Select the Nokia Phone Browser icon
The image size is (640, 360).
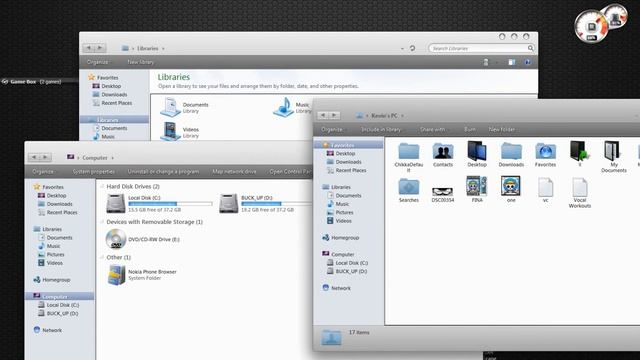coord(117,275)
